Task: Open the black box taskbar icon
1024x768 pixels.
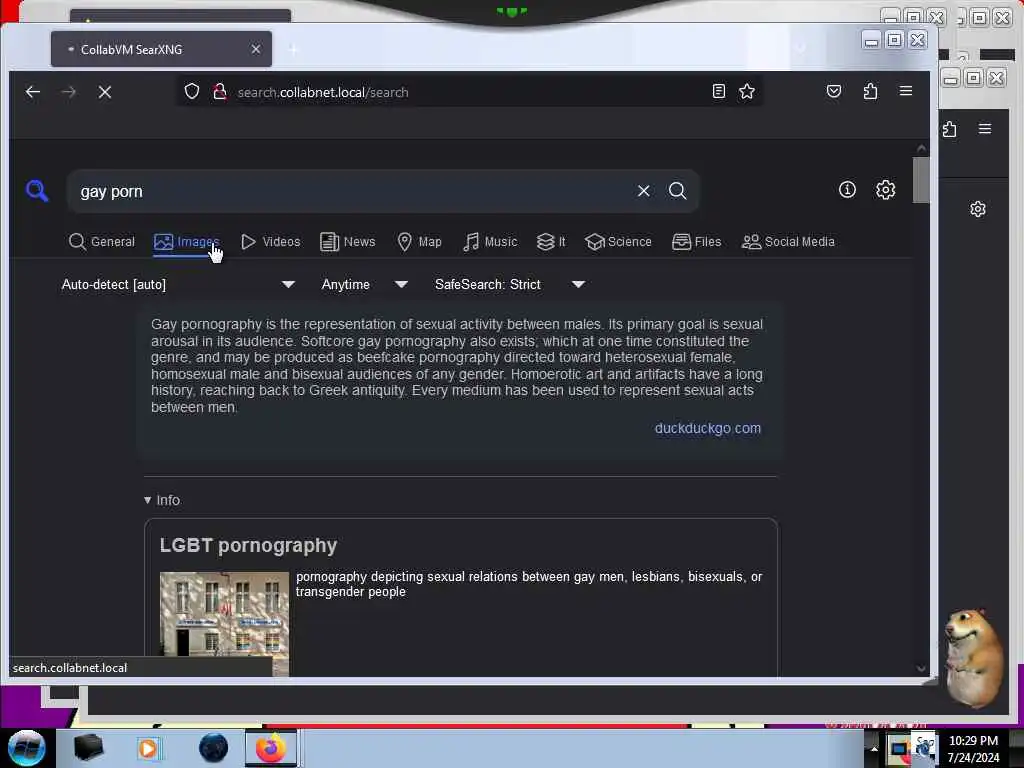Action: click(88, 748)
